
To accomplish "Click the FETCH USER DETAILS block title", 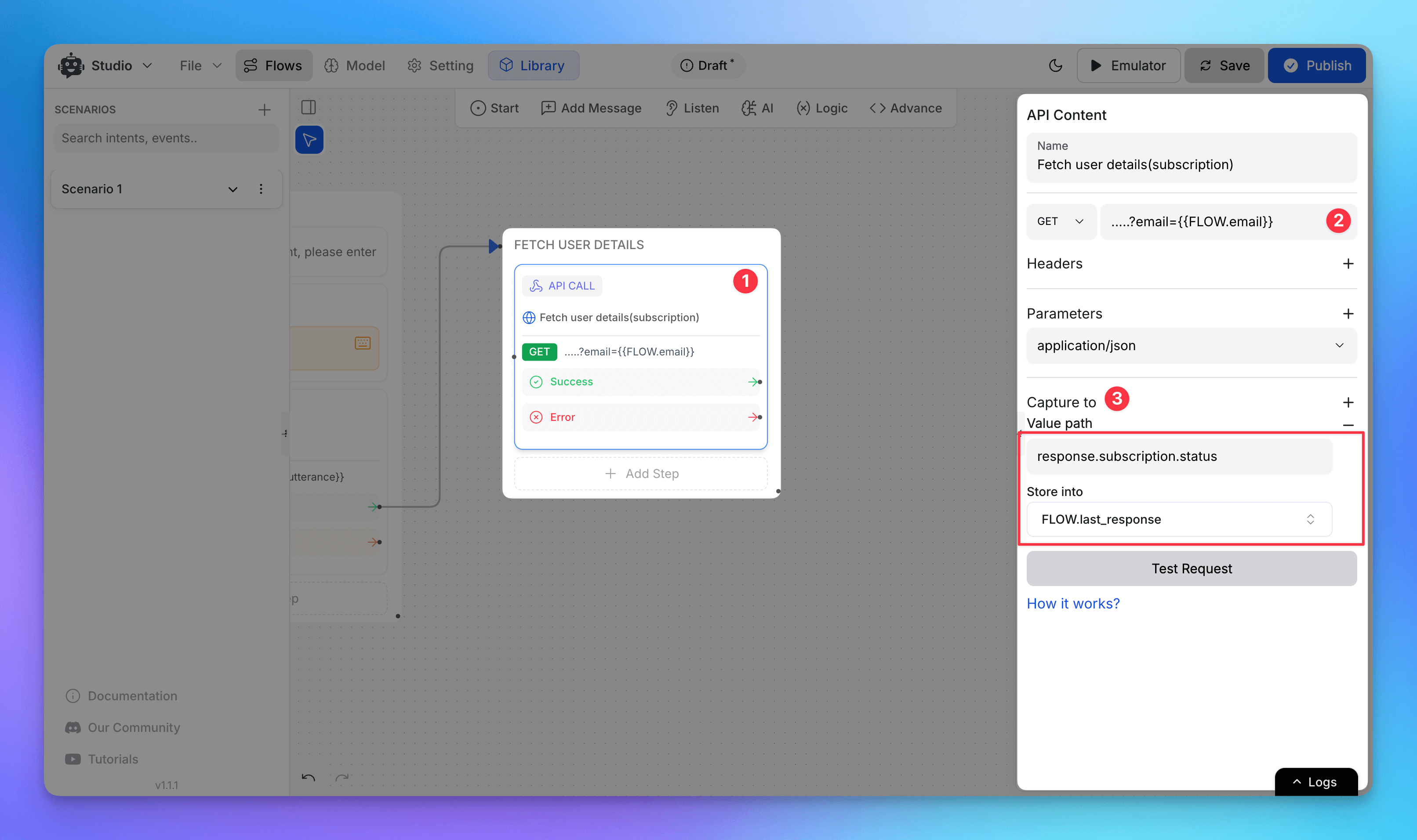I will pyautogui.click(x=578, y=245).
